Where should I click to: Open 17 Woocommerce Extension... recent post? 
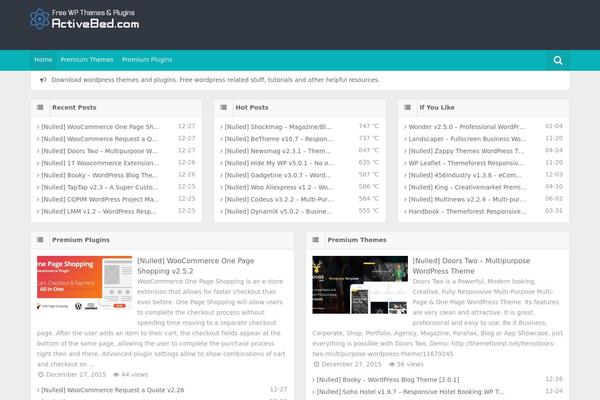pyautogui.click(x=100, y=163)
